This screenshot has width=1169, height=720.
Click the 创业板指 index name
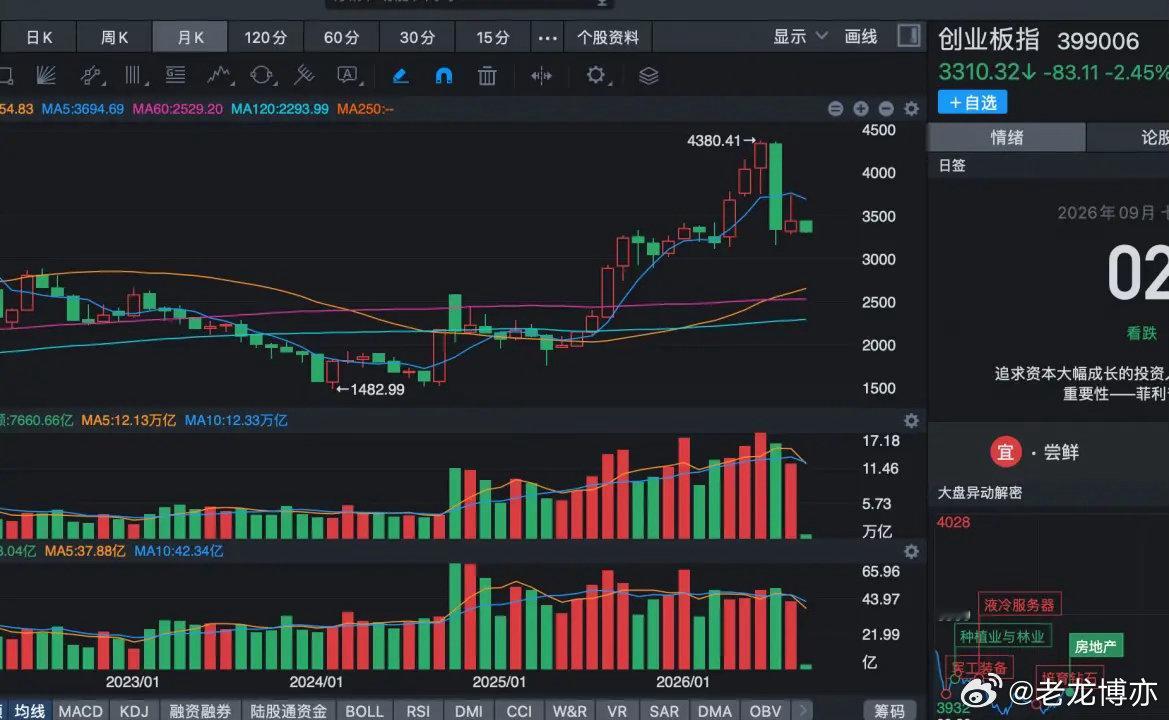(989, 40)
